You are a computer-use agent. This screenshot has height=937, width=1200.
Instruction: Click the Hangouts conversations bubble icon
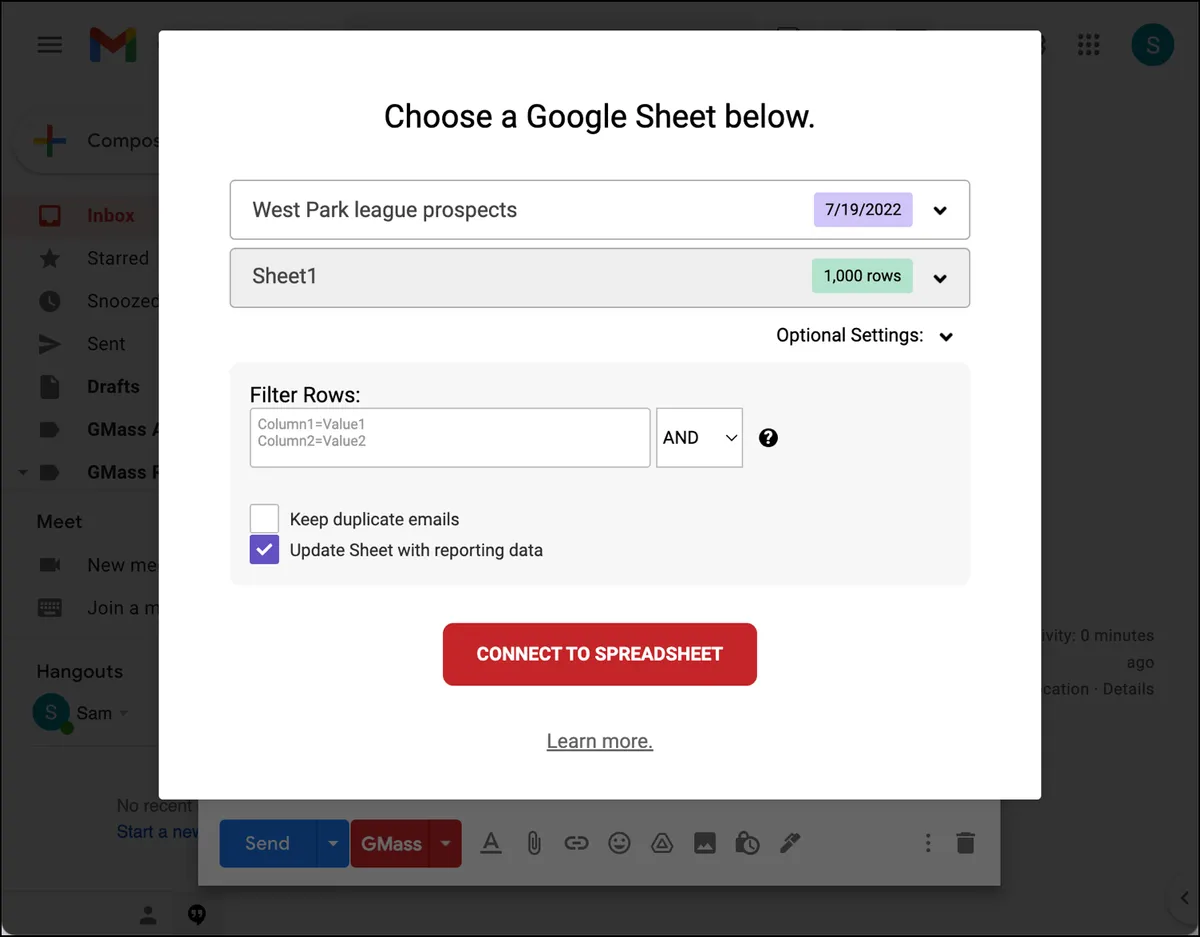point(197,914)
